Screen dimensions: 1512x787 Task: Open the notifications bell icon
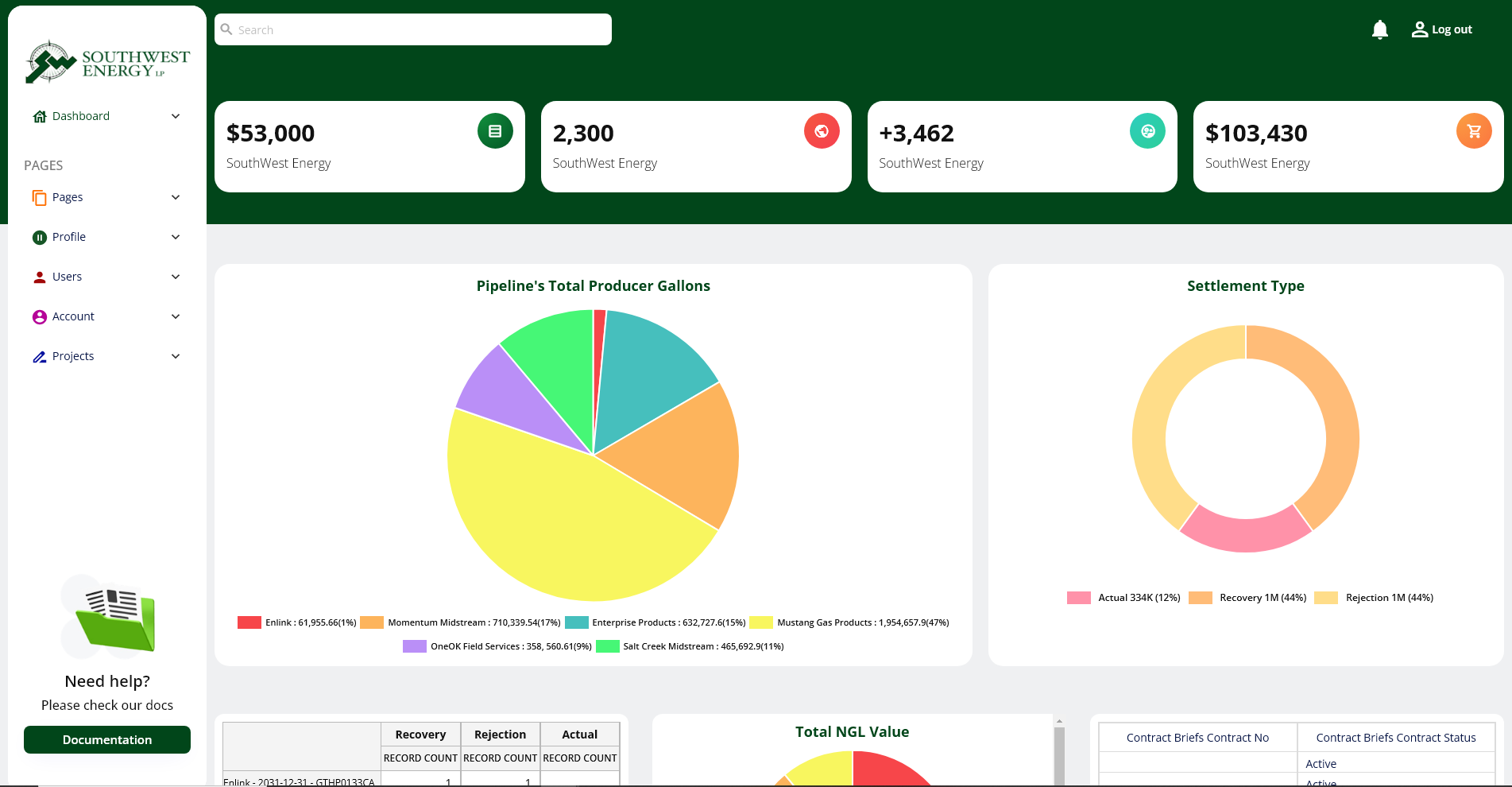(1380, 30)
